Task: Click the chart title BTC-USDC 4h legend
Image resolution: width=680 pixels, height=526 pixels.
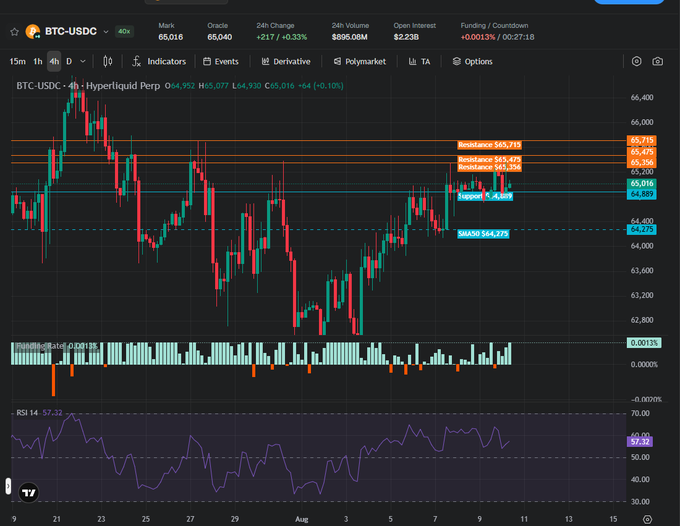Action: pos(88,86)
